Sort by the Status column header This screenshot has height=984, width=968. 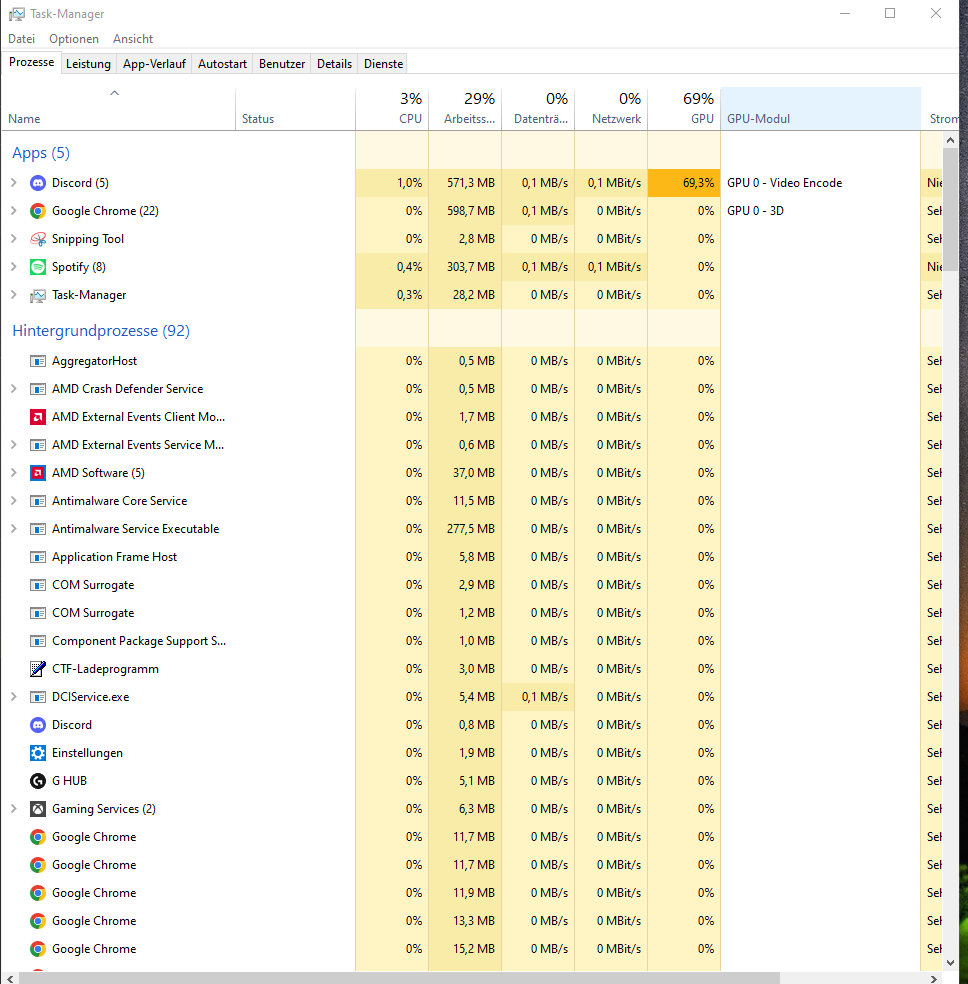[295, 109]
